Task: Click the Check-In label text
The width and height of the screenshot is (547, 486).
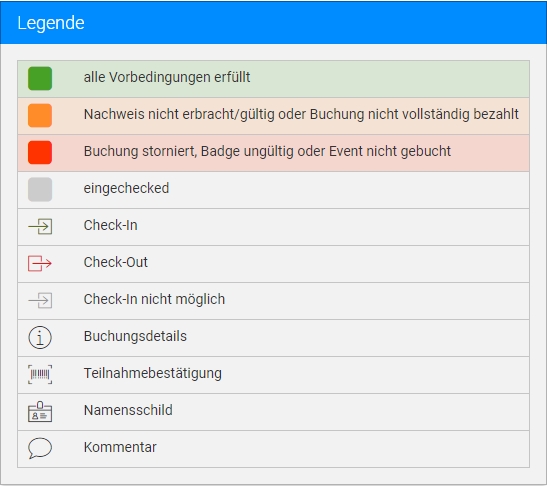Action: (111, 225)
